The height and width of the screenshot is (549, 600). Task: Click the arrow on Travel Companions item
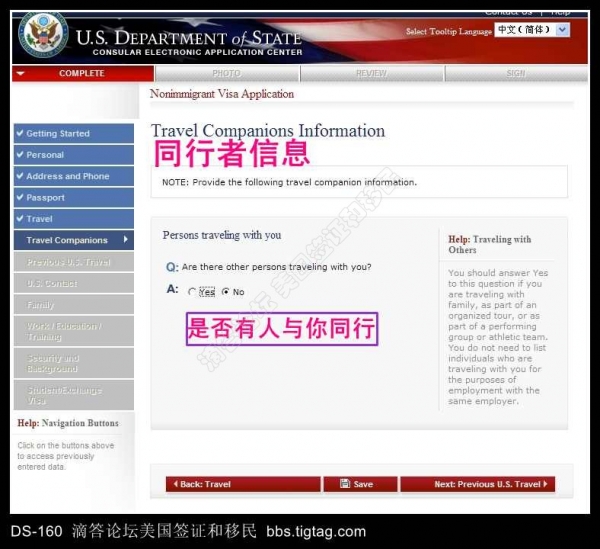pos(125,240)
